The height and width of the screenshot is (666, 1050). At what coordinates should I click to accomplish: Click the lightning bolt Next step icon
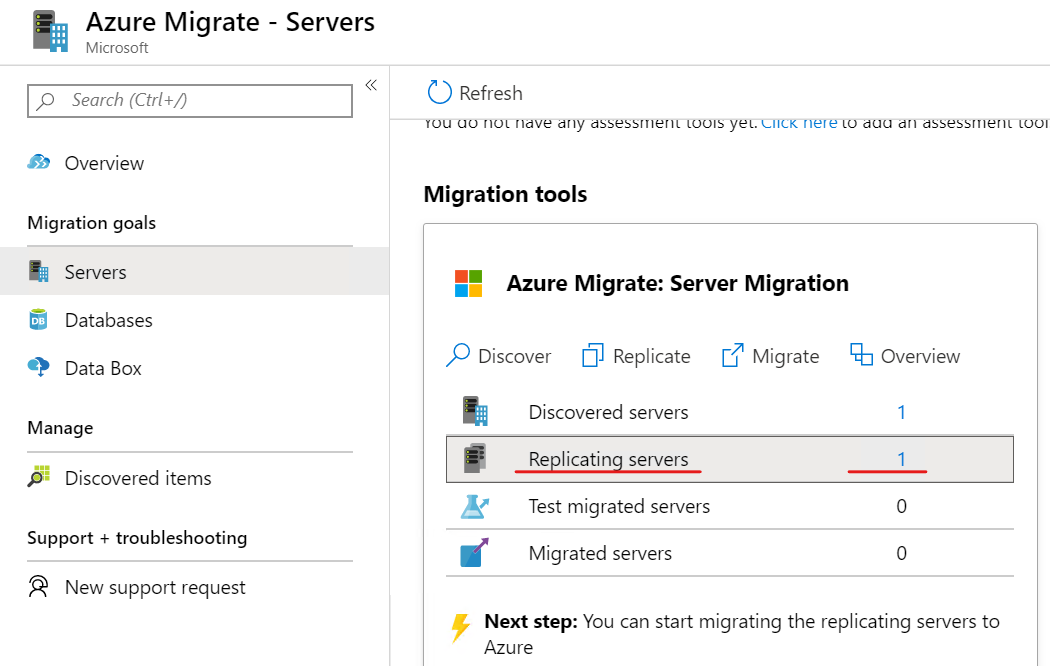click(461, 628)
